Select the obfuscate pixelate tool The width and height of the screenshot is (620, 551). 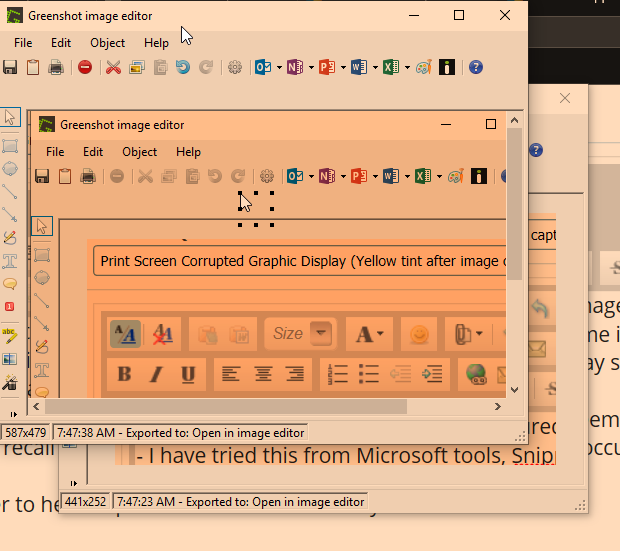point(10,359)
